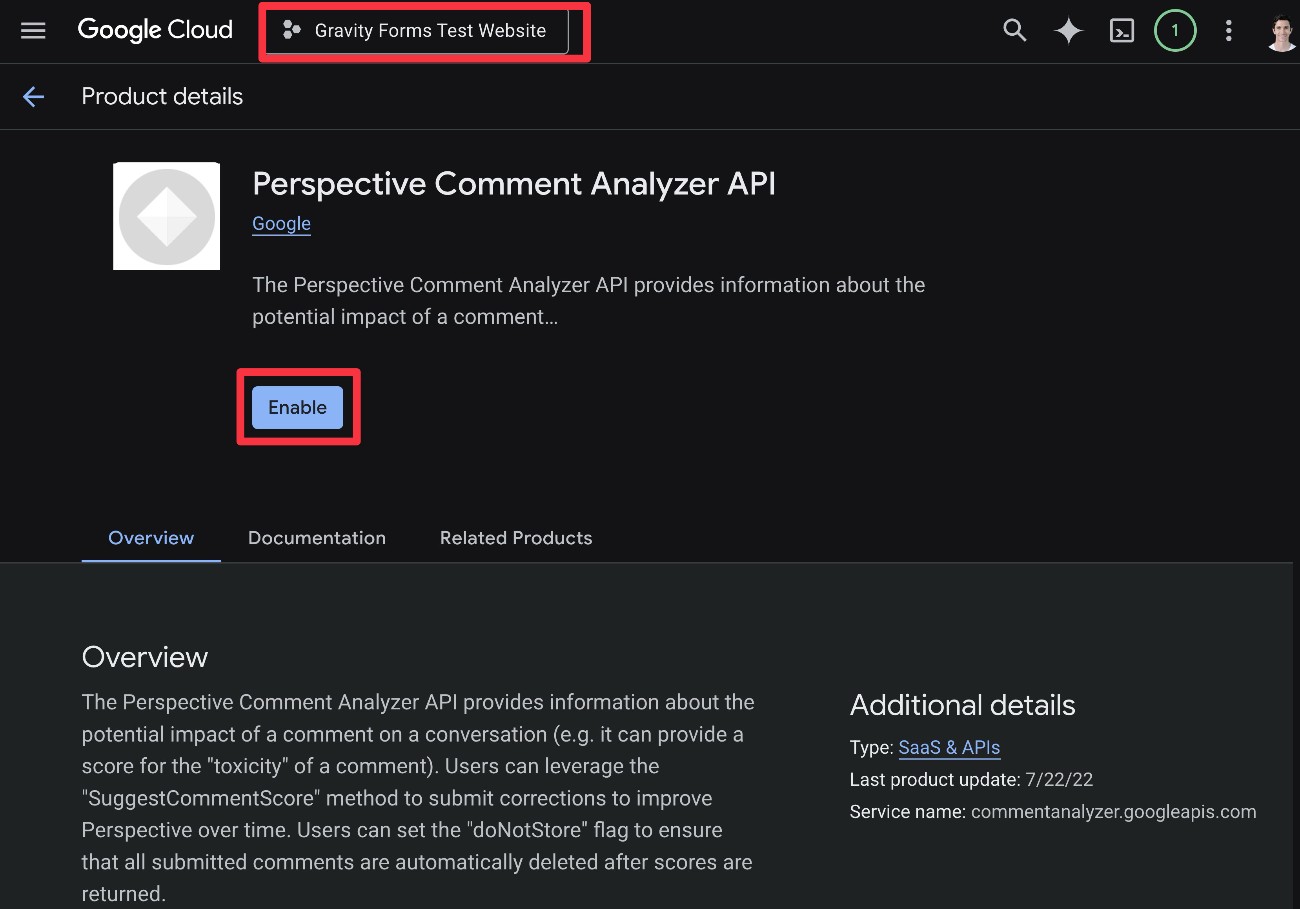Open the Gemini AI assistant

click(1068, 30)
